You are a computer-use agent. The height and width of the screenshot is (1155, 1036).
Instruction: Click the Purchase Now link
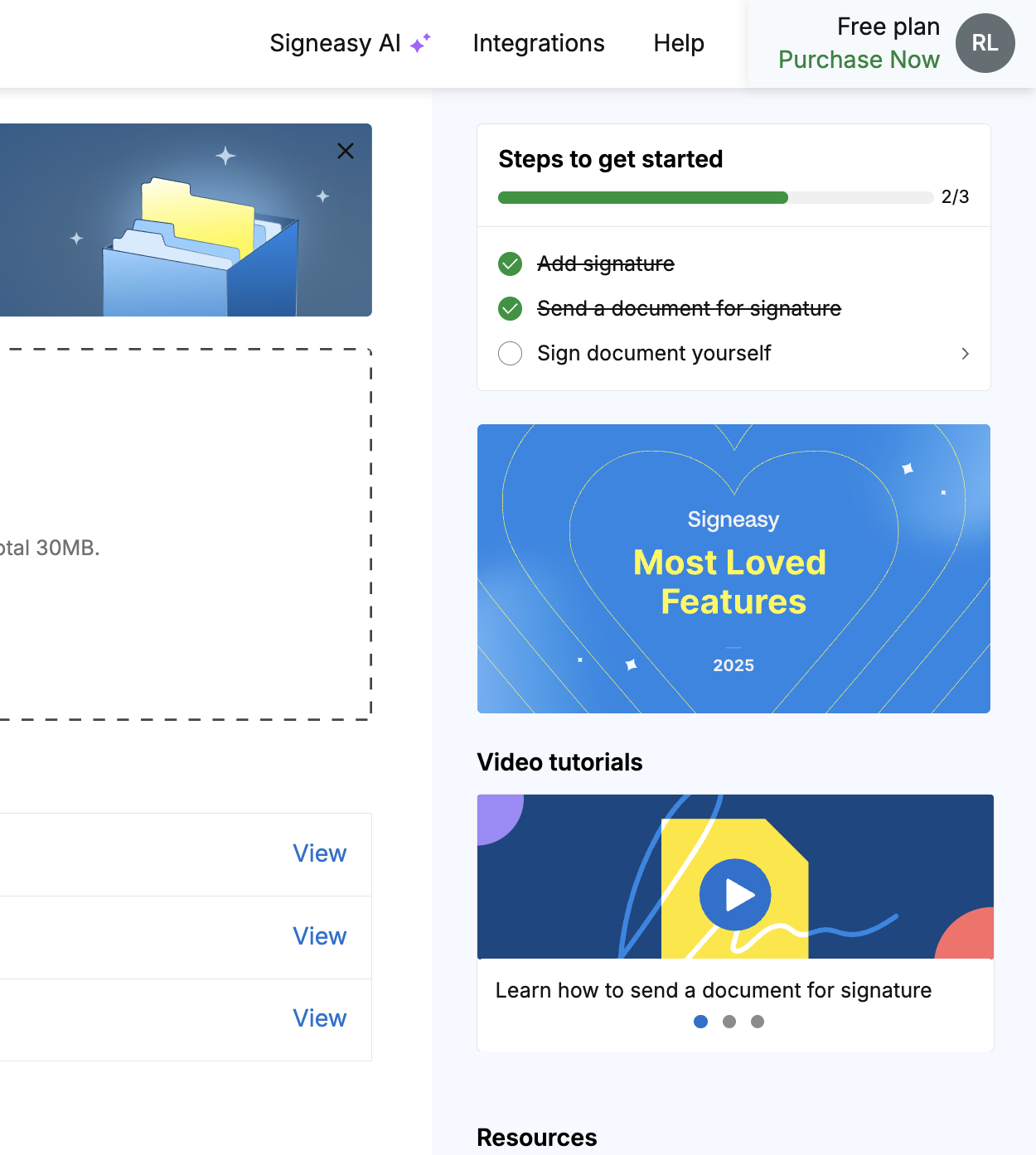tap(859, 60)
